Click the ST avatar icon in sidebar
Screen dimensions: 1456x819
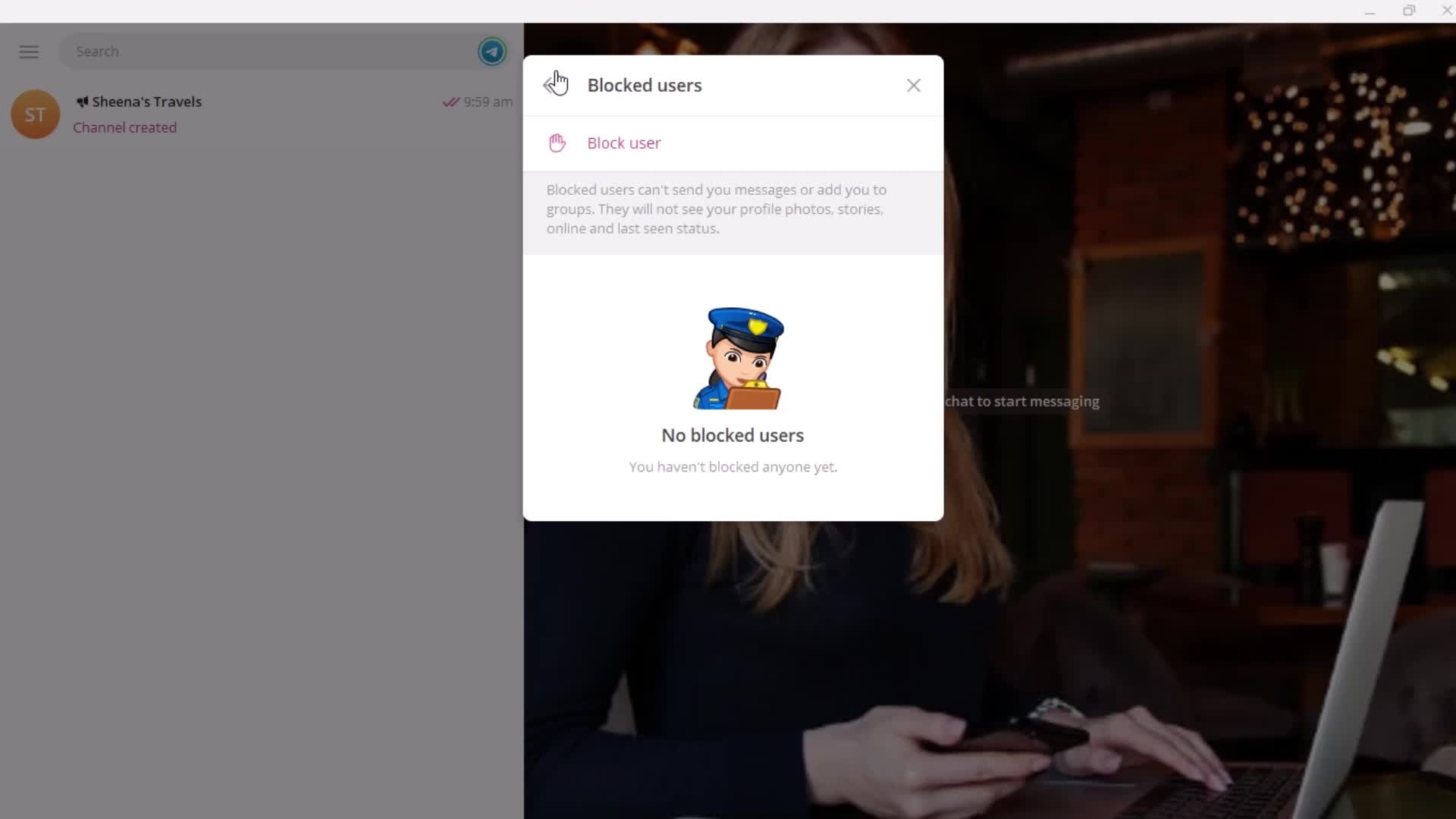(x=35, y=113)
